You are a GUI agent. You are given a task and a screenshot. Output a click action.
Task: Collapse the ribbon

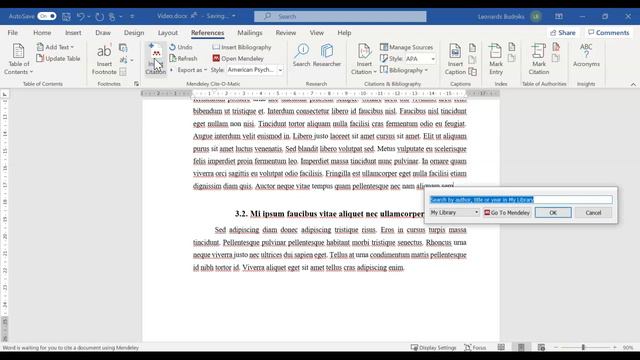[633, 84]
